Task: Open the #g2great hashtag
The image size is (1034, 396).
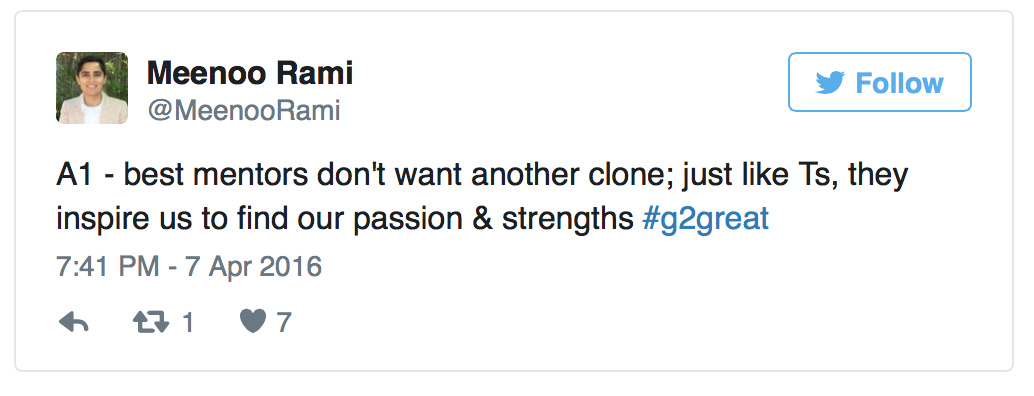Action: (706, 219)
